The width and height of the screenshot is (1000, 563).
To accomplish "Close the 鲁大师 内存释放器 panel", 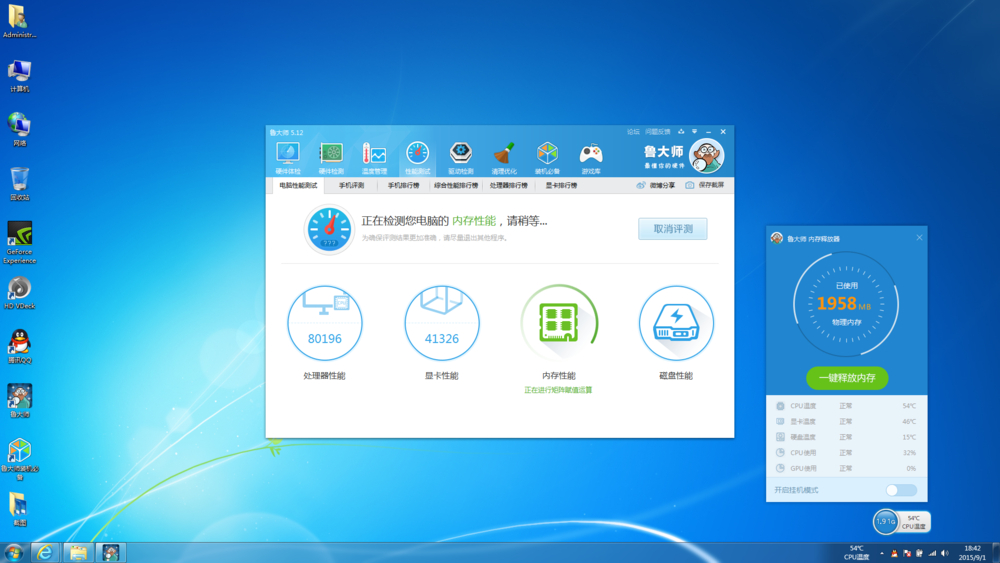I will pos(919,238).
